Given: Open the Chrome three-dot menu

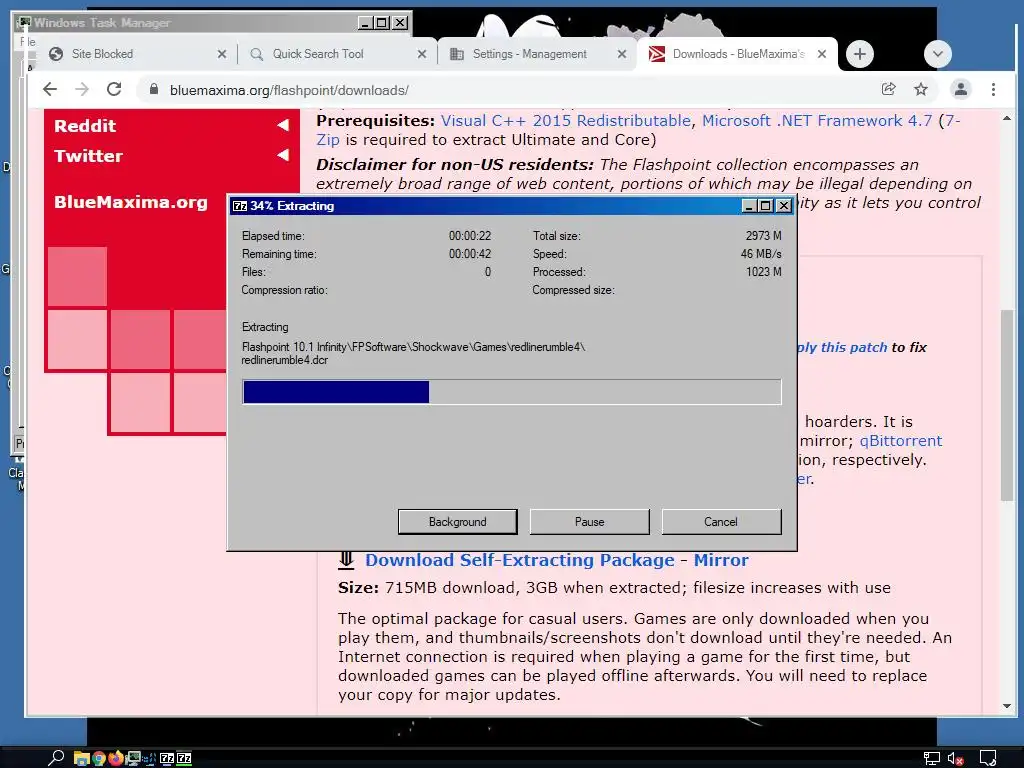Looking at the screenshot, I should [x=993, y=89].
